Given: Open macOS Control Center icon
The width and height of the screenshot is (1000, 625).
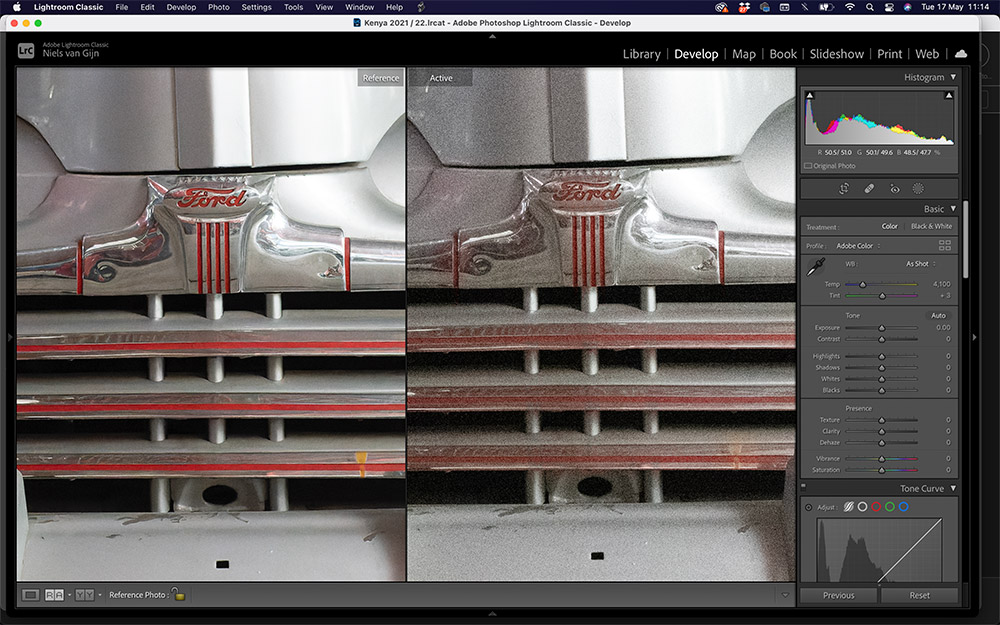Looking at the screenshot, I should [x=889, y=7].
